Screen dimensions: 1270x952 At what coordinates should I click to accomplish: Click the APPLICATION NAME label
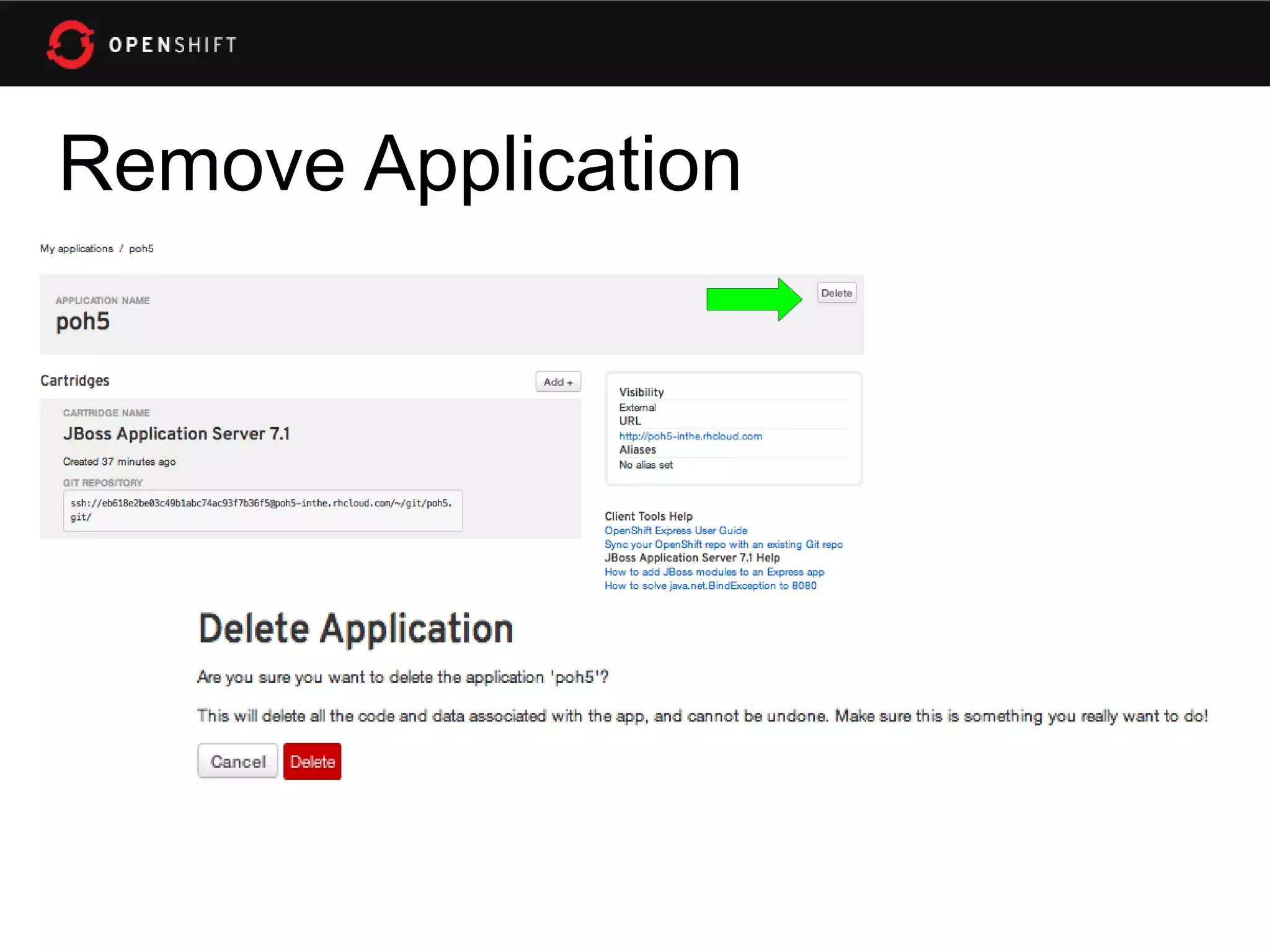point(103,301)
